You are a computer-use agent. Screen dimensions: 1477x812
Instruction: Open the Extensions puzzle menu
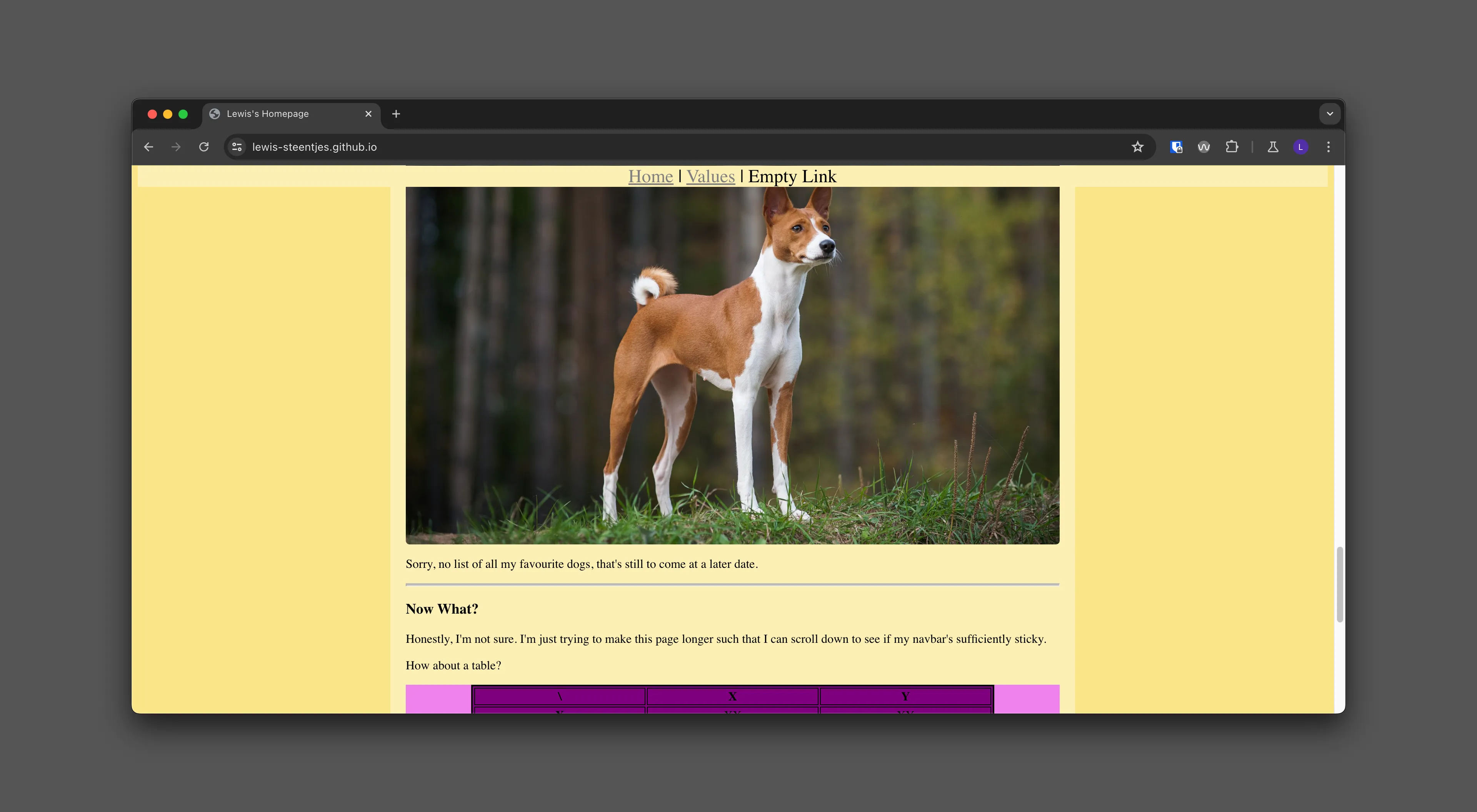(x=1232, y=147)
